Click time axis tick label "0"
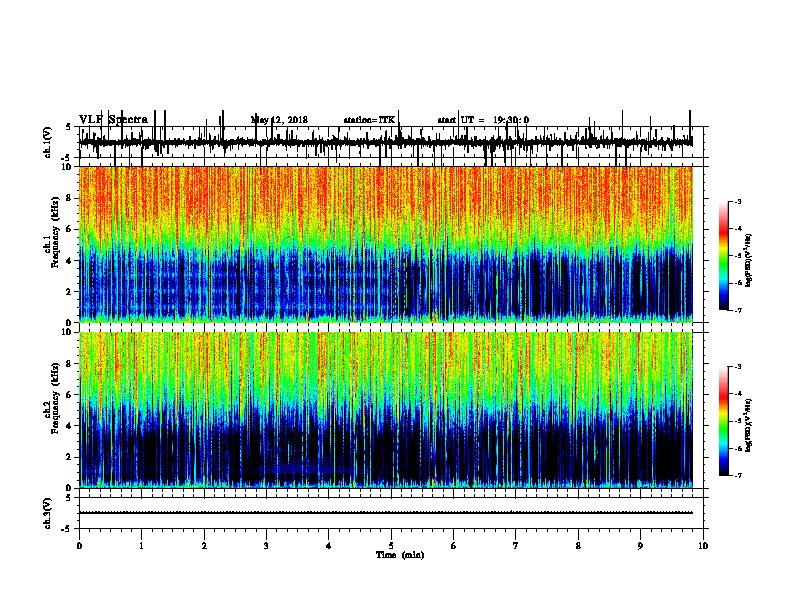 tap(79, 546)
